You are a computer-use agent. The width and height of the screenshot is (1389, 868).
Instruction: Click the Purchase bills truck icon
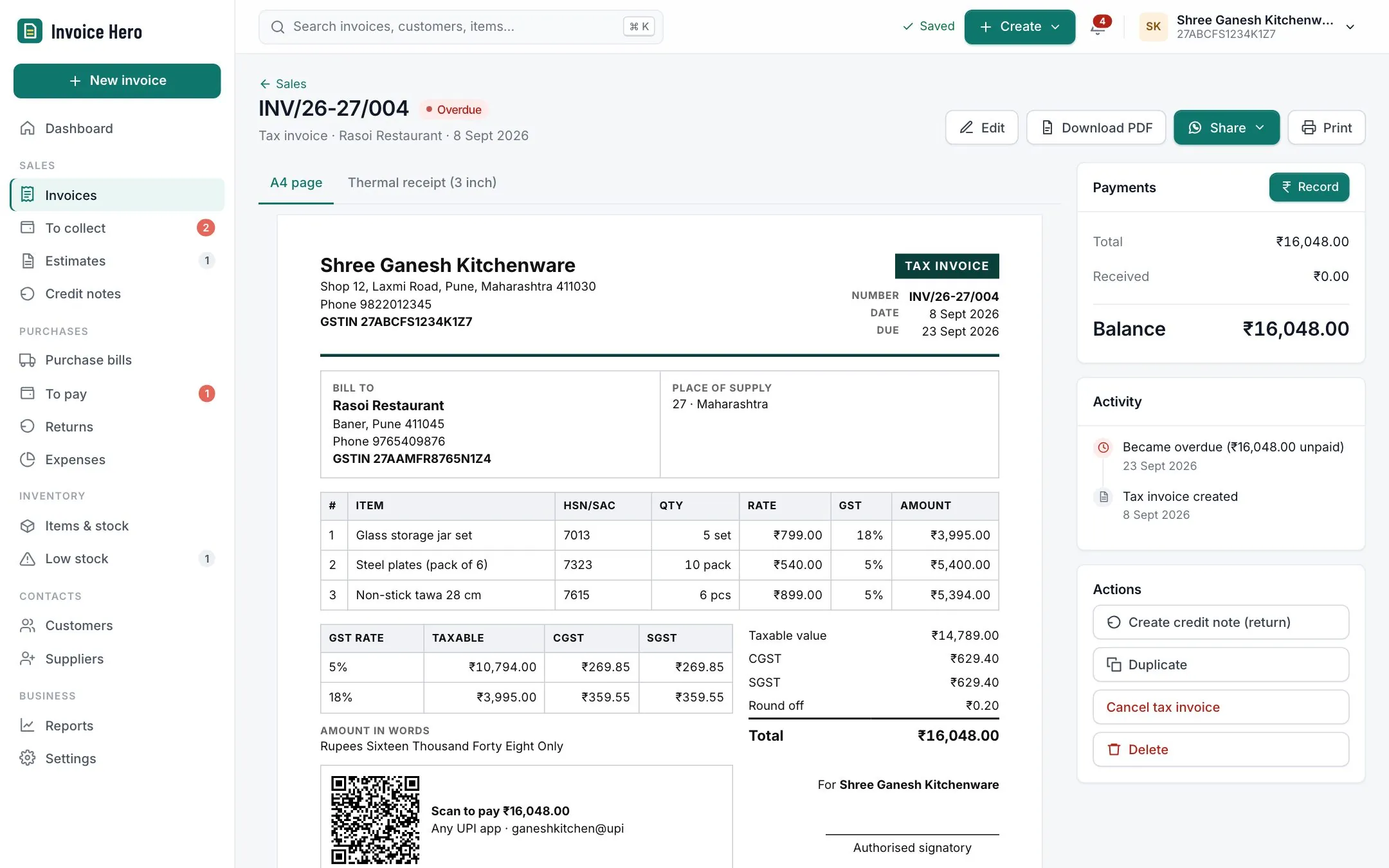pos(27,360)
